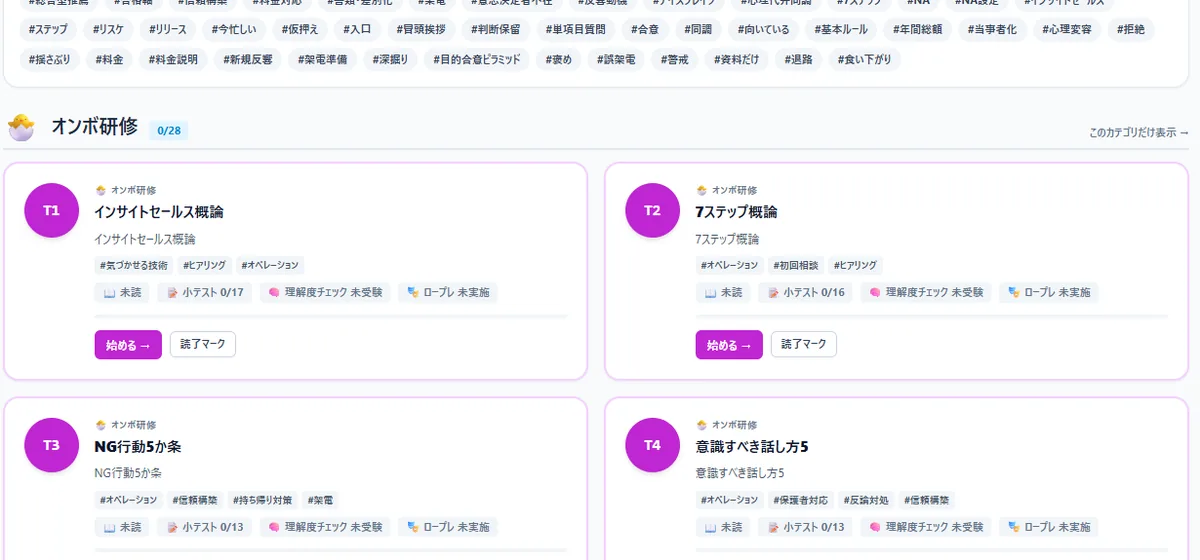
Task: Open the インサイトセールス概論 card title
Action: (x=158, y=212)
